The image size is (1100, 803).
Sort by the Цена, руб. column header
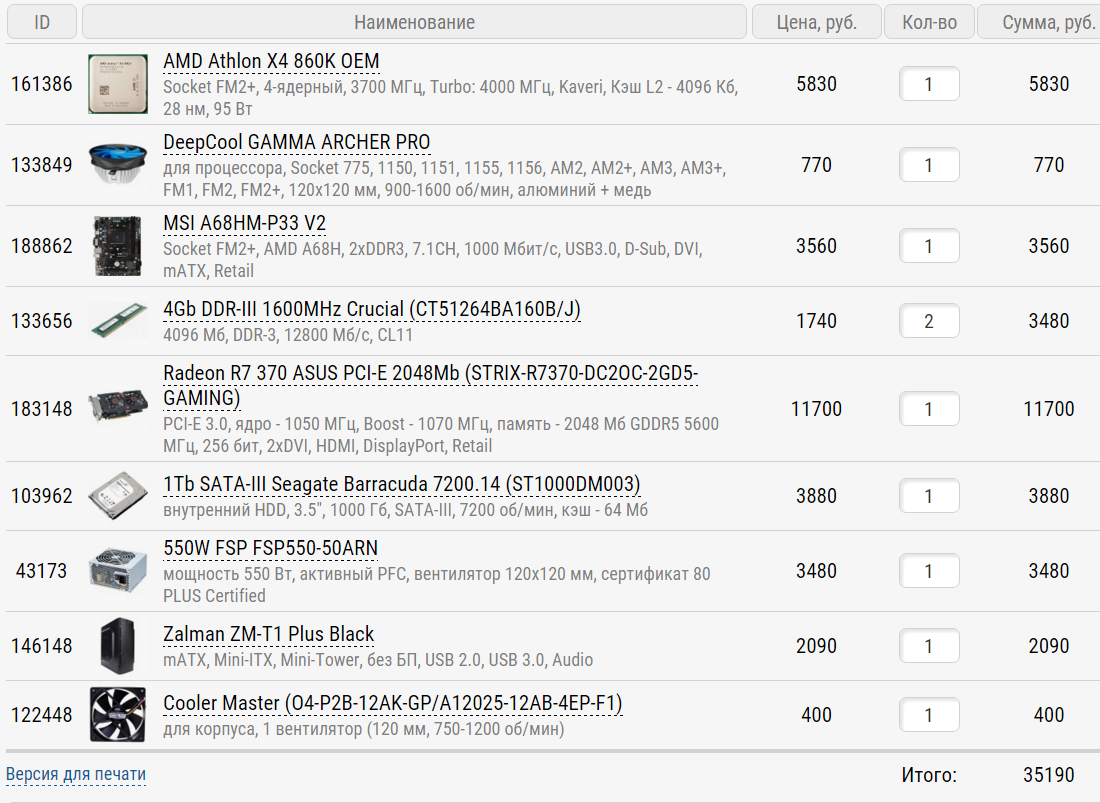tap(816, 22)
